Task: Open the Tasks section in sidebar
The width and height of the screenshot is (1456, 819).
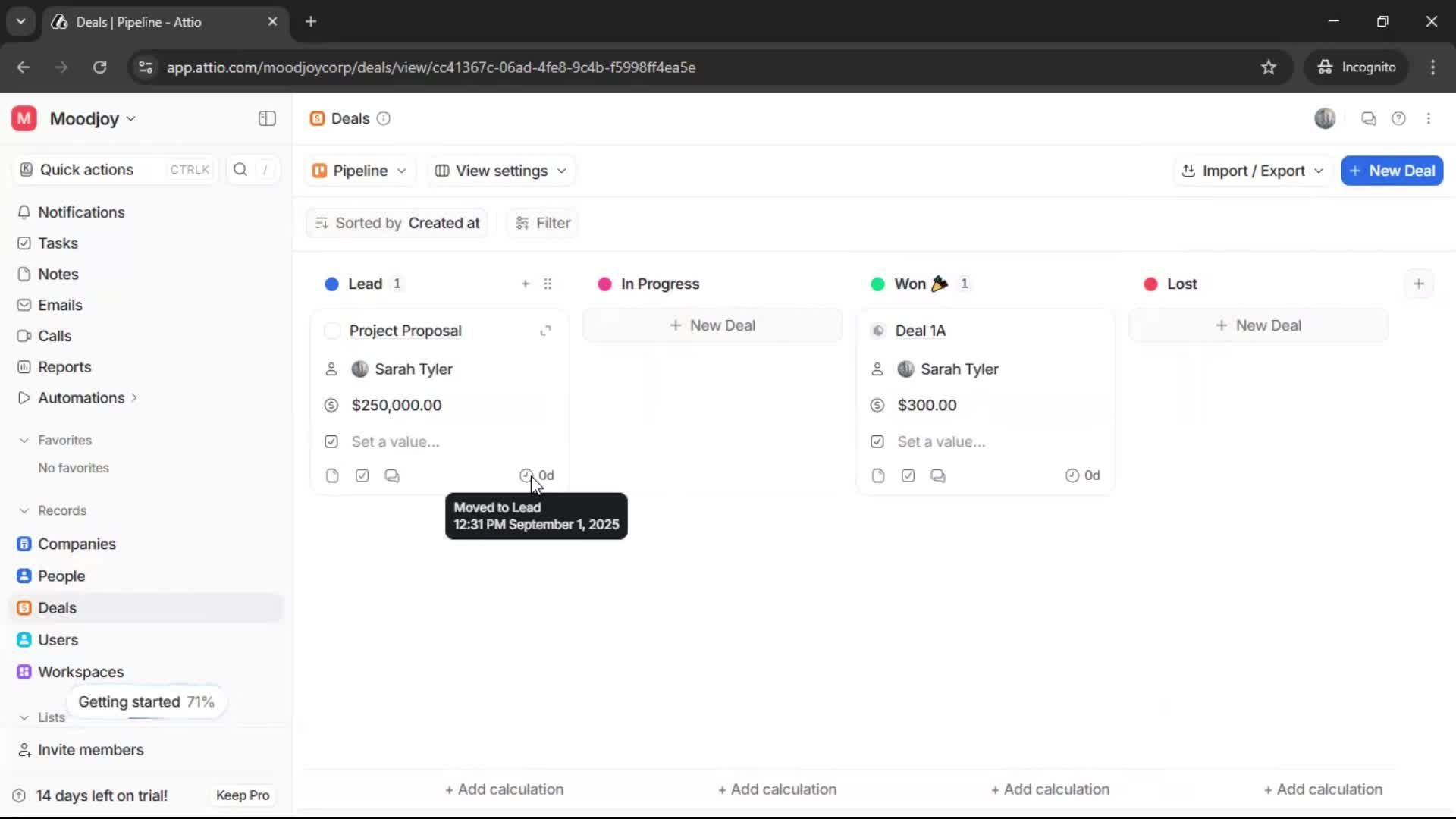Action: 57,243
